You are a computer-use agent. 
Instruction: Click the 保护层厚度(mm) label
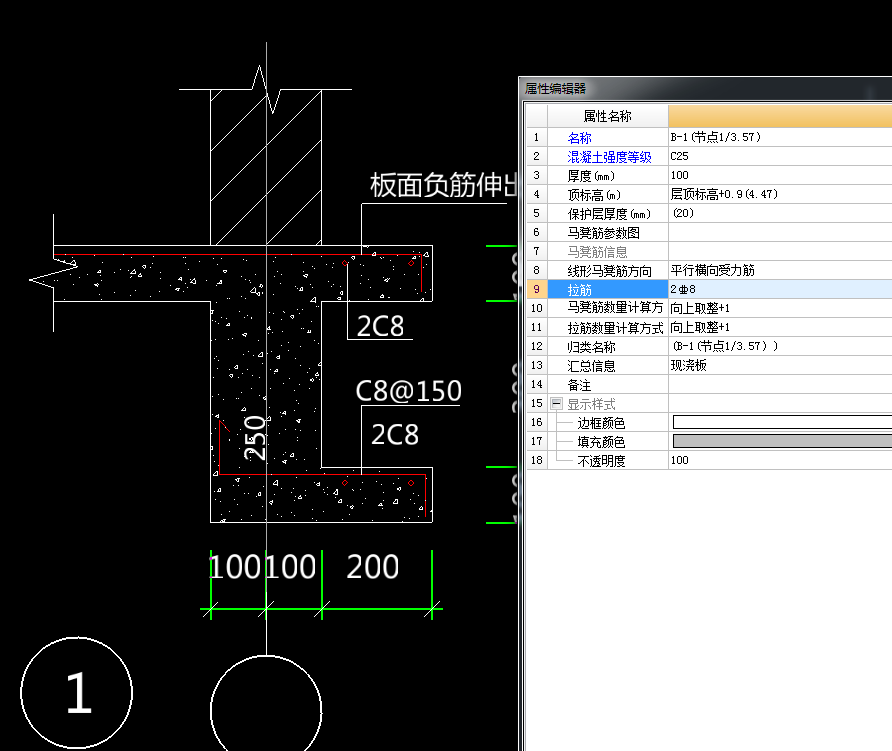(x=609, y=214)
